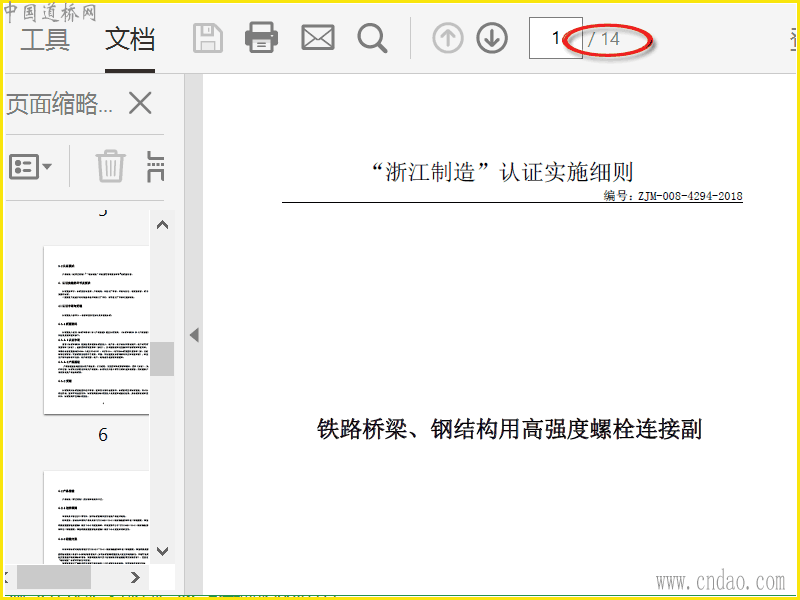Image resolution: width=800 pixels, height=600 pixels.
Task: Click the current page number field
Action: [556, 38]
